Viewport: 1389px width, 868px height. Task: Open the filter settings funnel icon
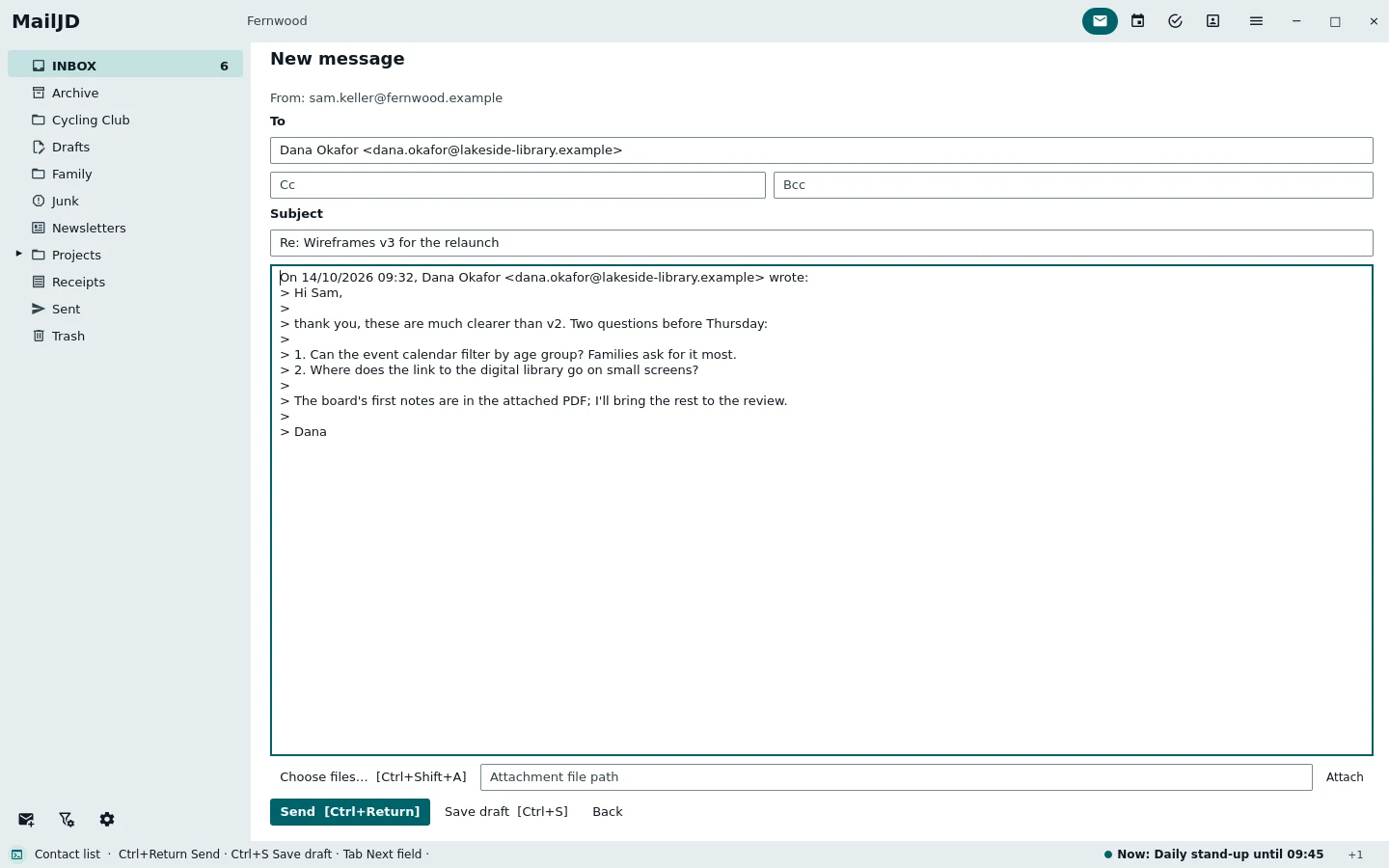tap(67, 820)
